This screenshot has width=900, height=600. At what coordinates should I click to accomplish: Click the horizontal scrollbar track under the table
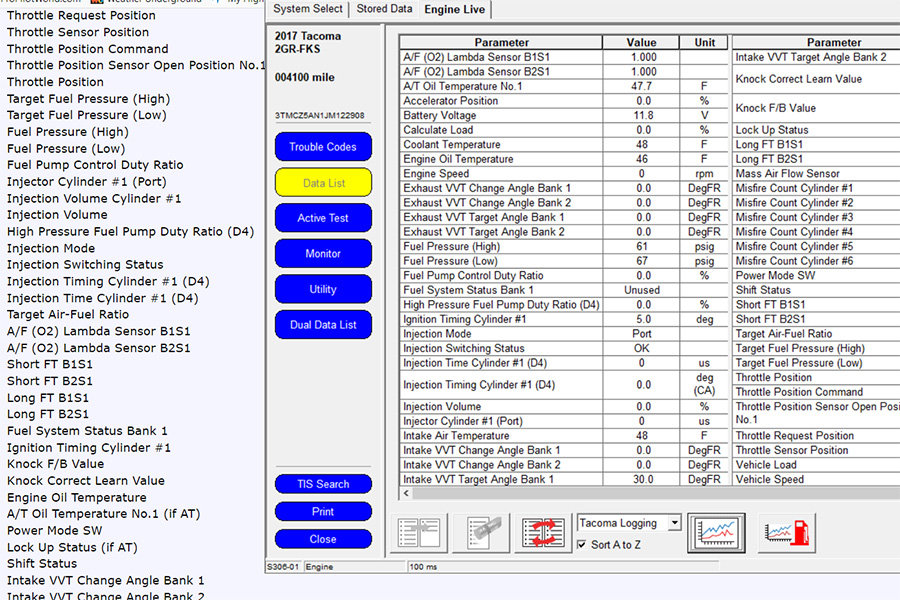click(x=655, y=493)
